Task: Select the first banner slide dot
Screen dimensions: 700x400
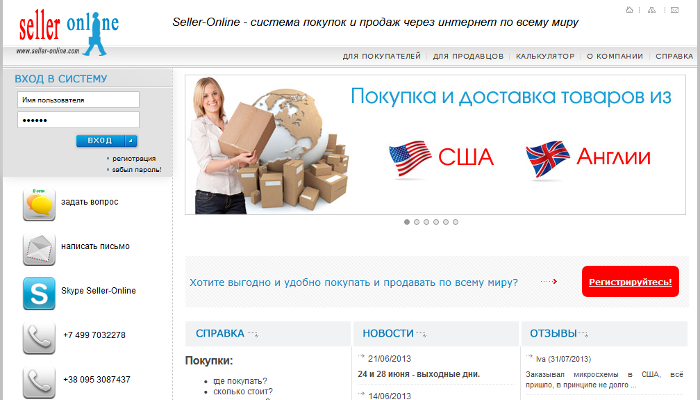Action: pyautogui.click(x=407, y=222)
